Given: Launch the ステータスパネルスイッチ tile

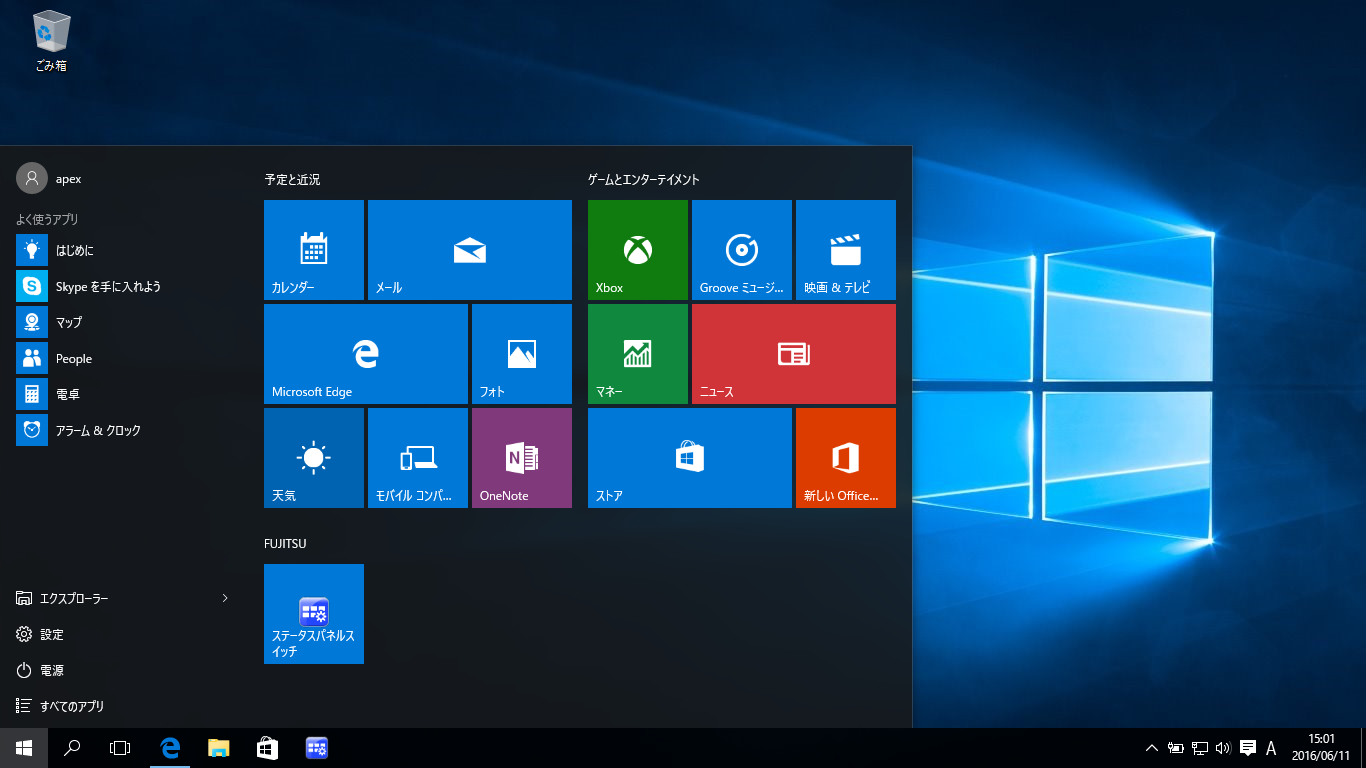Looking at the screenshot, I should pyautogui.click(x=314, y=614).
